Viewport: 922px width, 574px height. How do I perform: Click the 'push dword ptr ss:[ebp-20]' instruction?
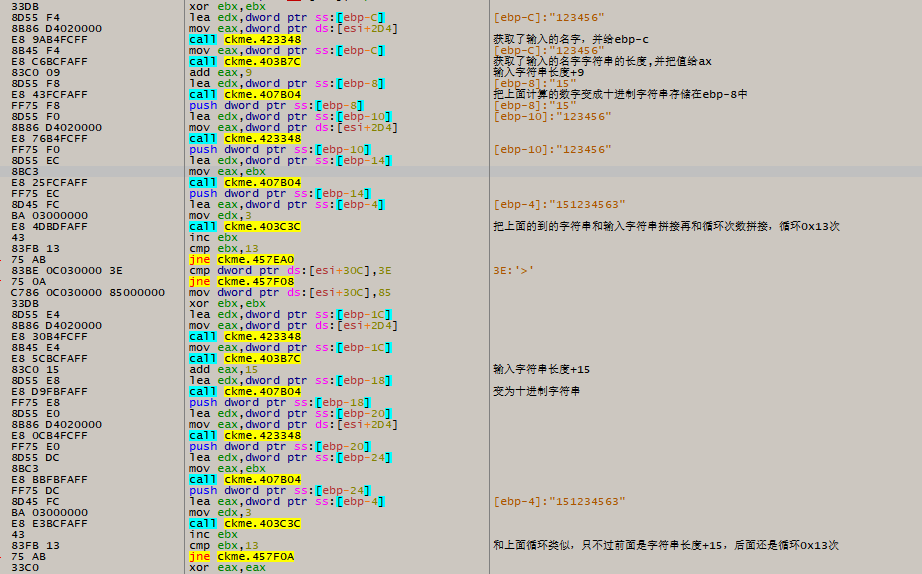[280, 446]
